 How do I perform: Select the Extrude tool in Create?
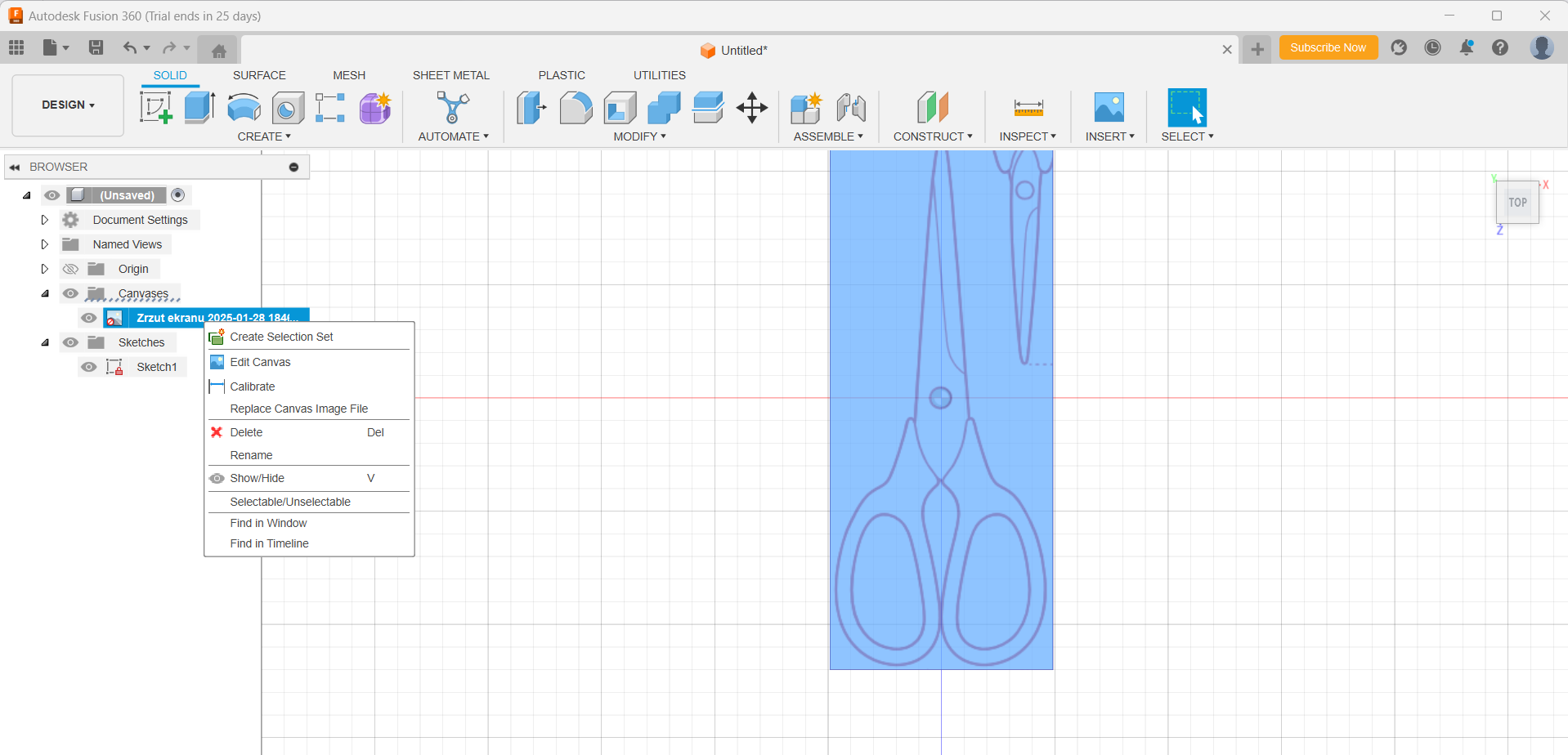pyautogui.click(x=199, y=108)
